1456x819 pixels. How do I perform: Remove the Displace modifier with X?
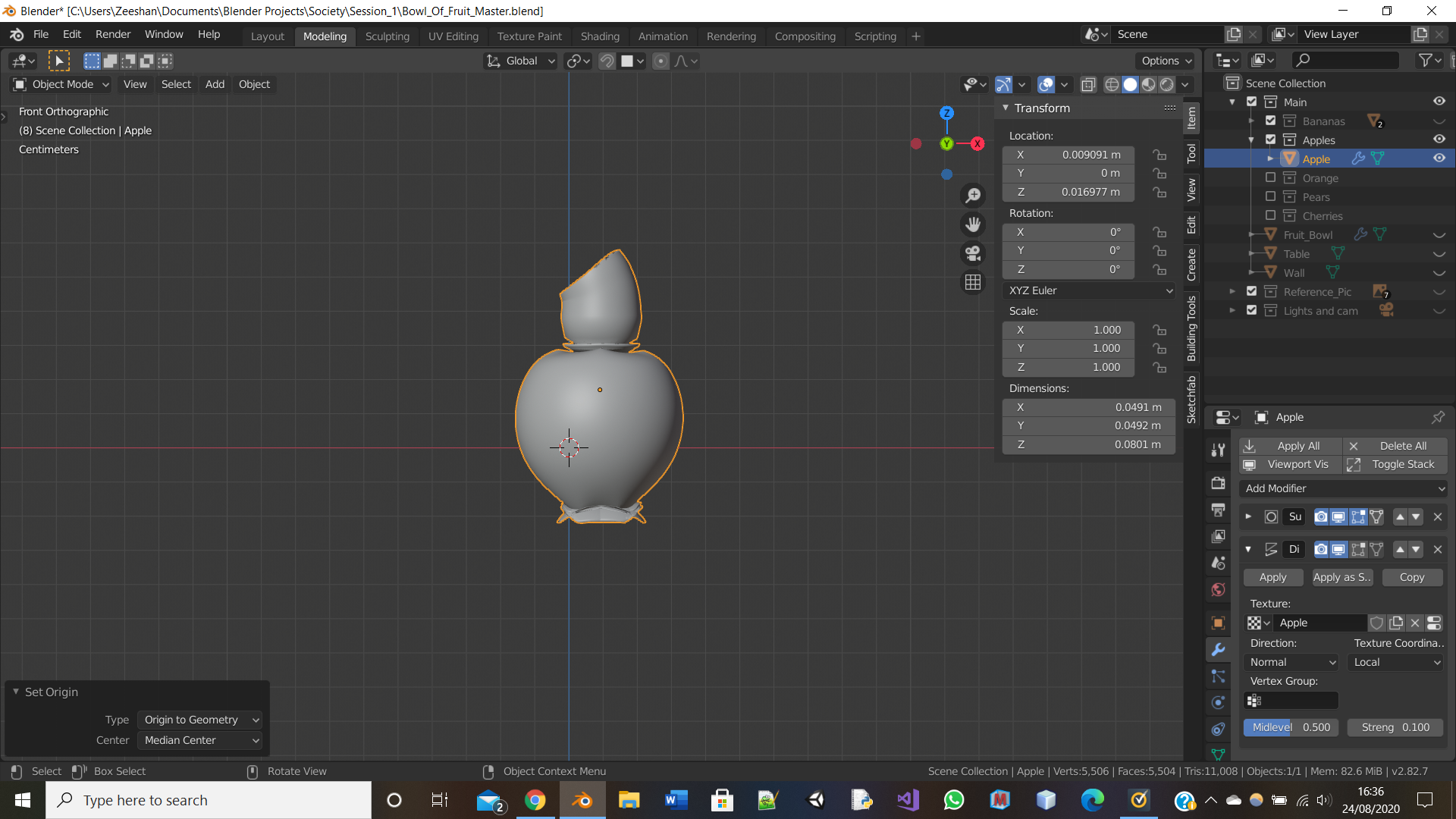coord(1437,549)
